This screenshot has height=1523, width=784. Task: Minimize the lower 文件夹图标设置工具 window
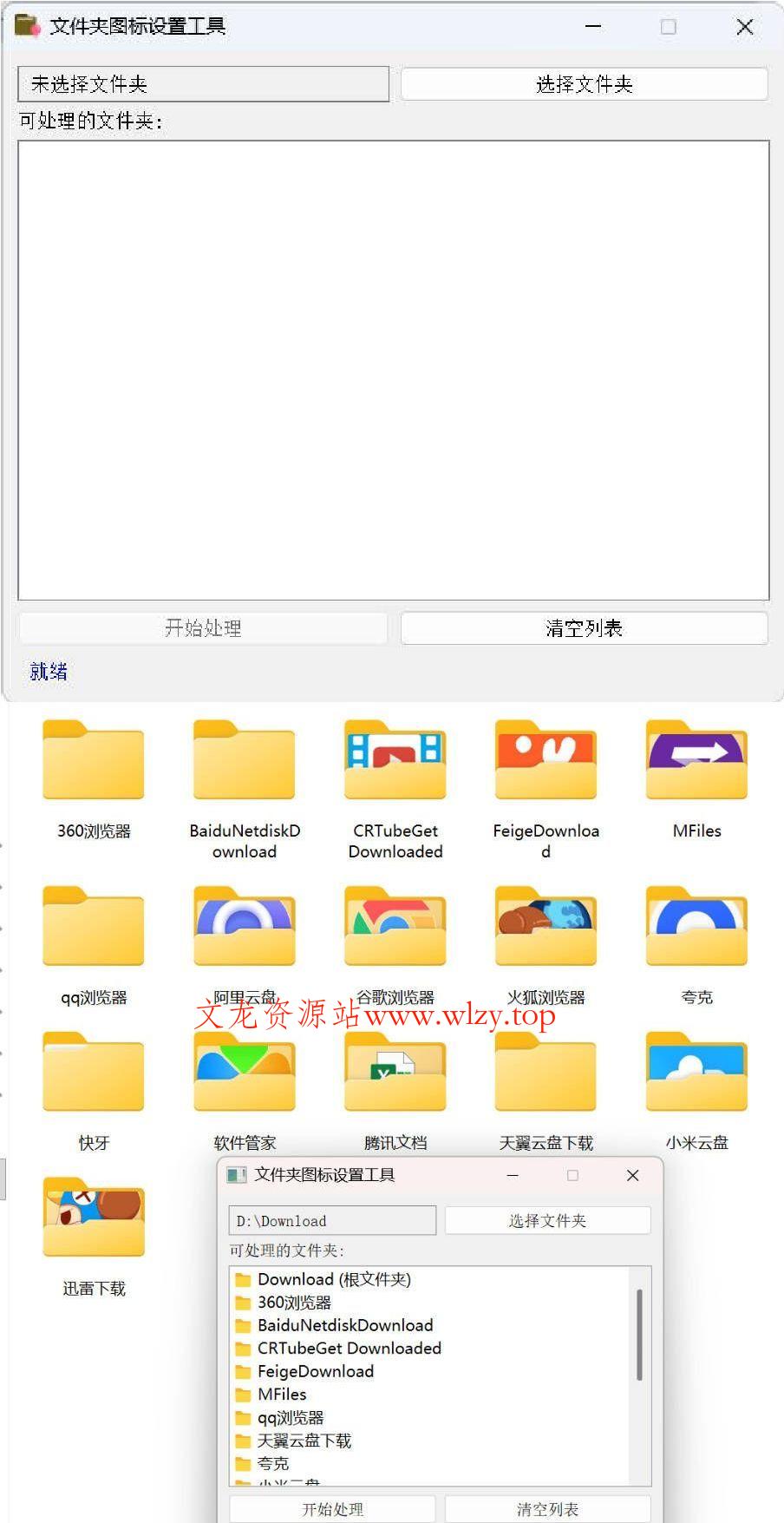(513, 1175)
